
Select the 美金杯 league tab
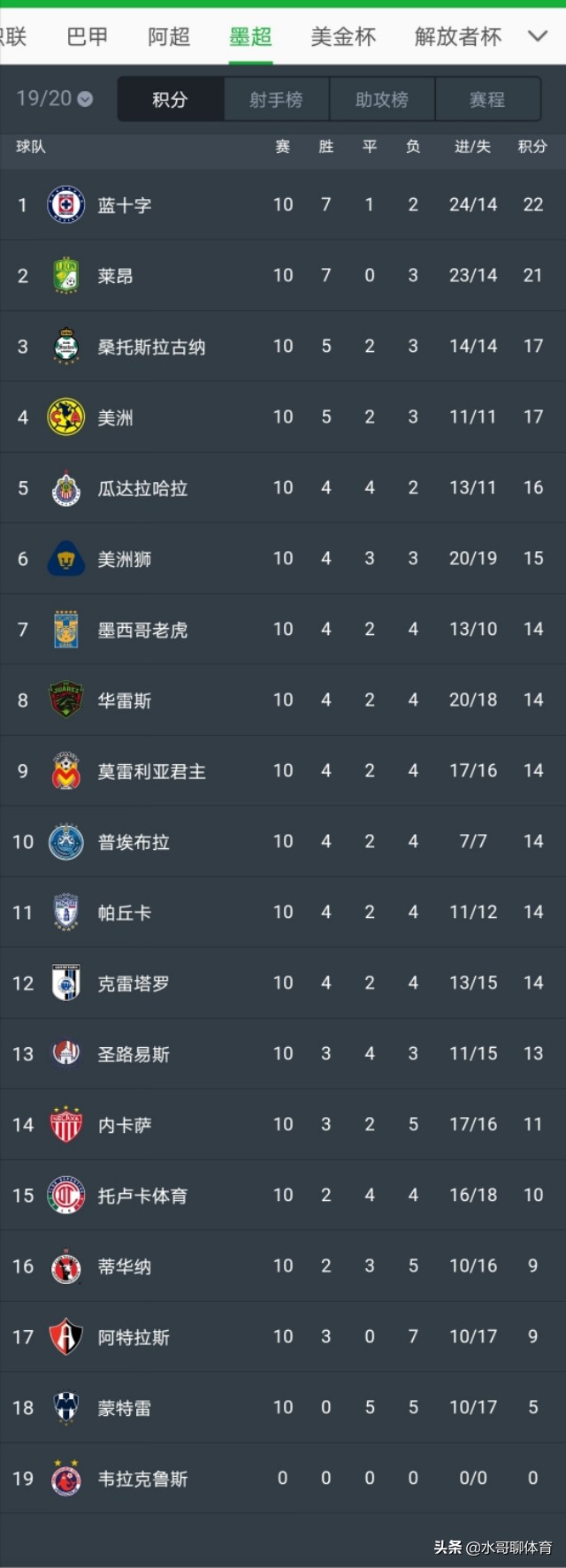343,36
